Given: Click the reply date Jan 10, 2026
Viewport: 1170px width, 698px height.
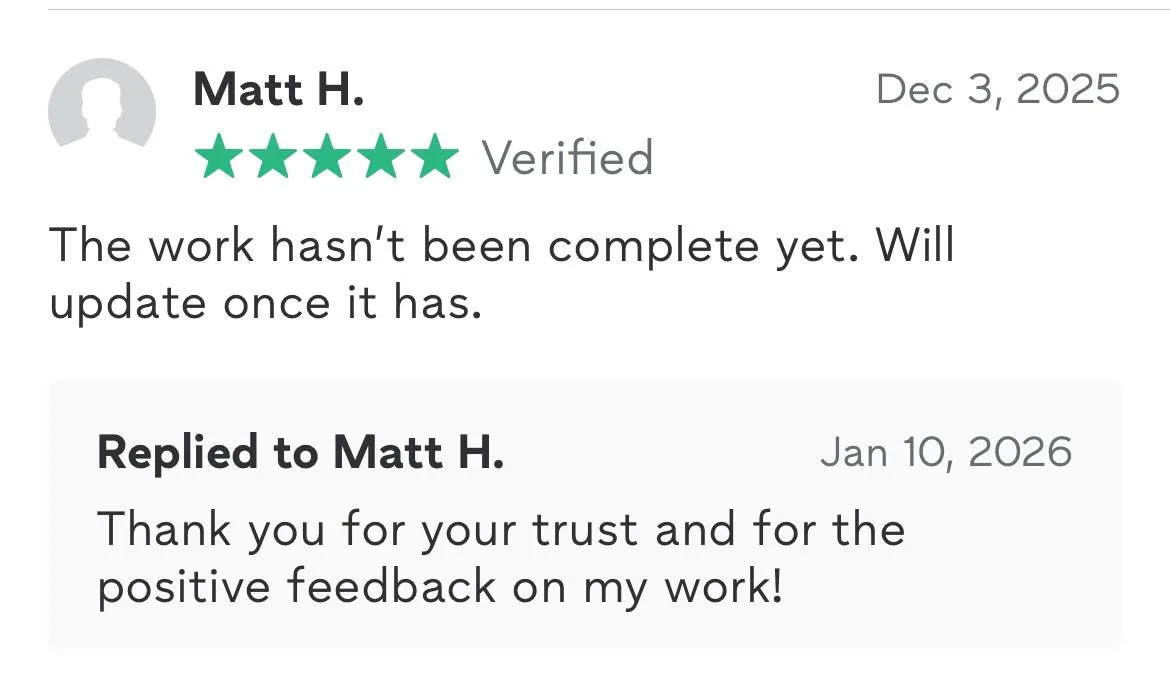Looking at the screenshot, I should (945, 452).
